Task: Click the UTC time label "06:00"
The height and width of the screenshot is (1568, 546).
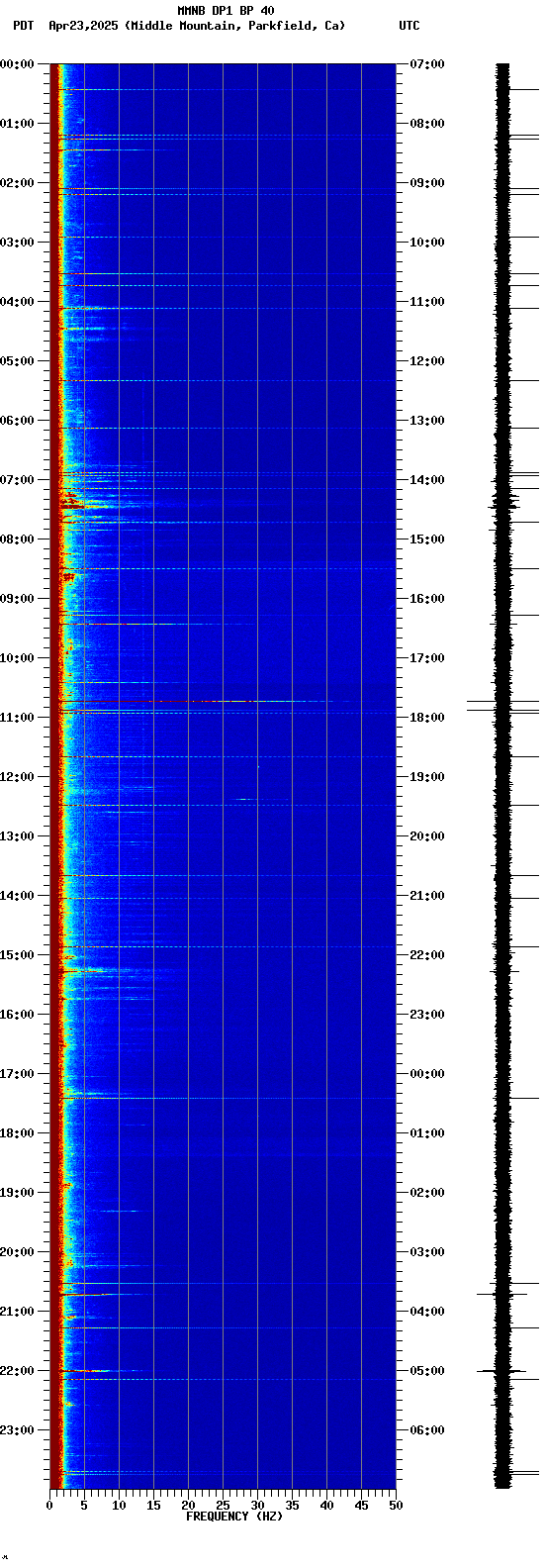Action: pos(427,1430)
